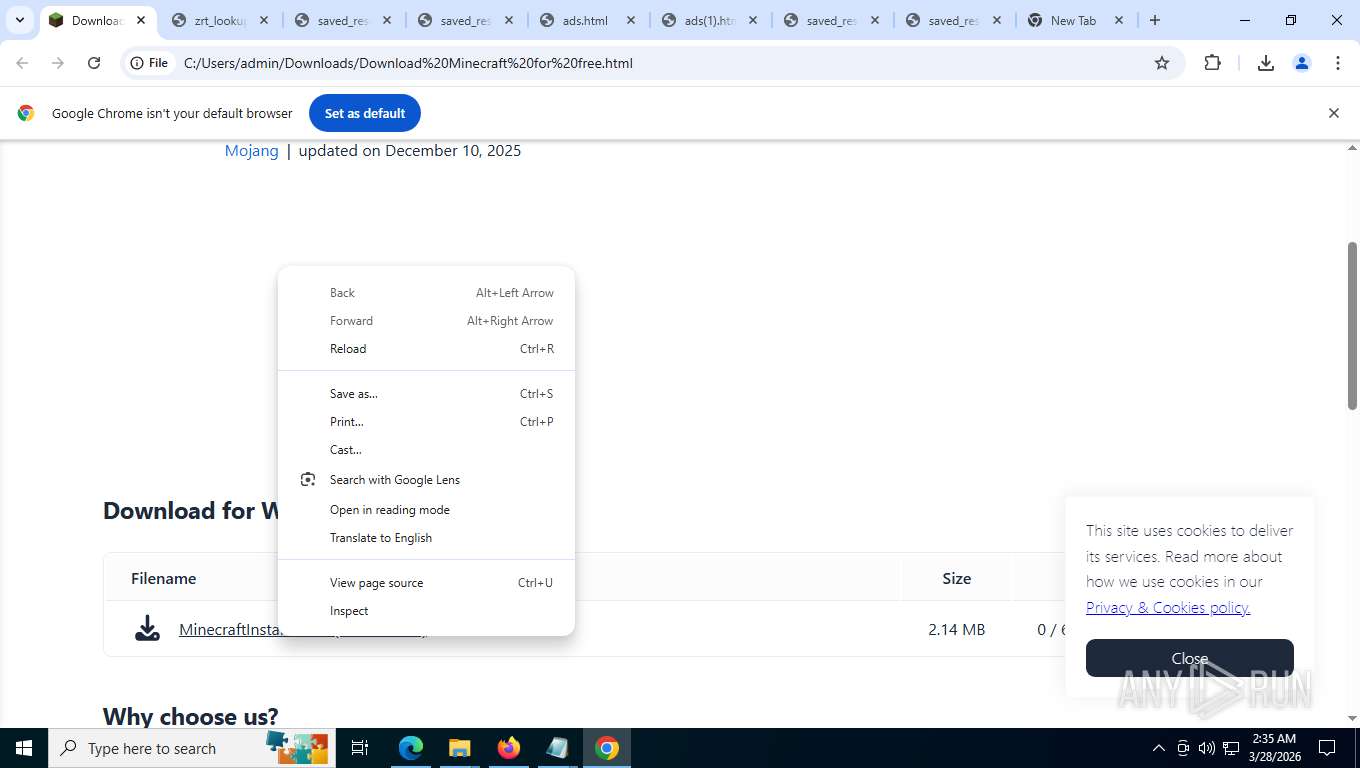Choose Search with Google Lens

click(426, 480)
